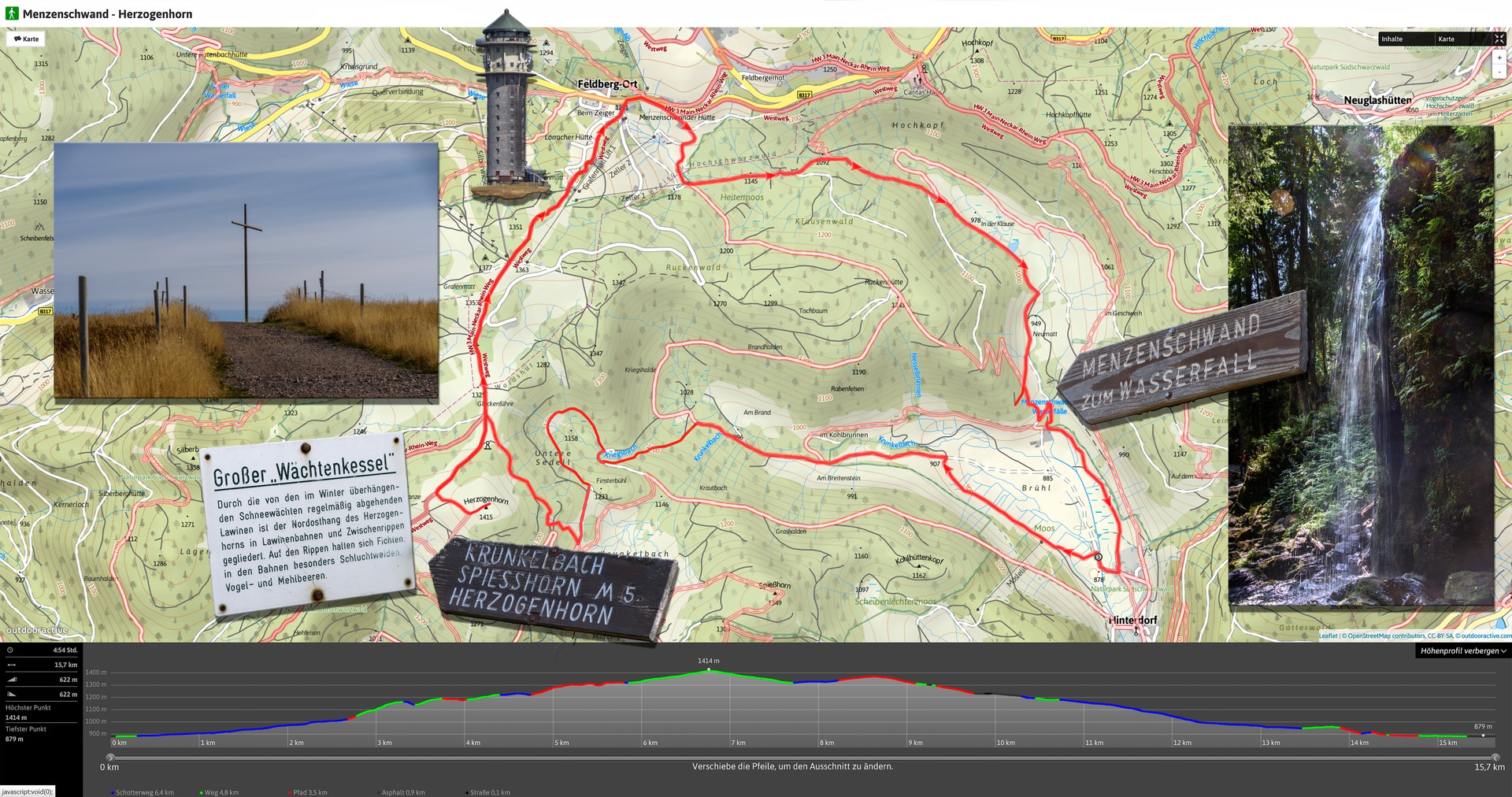Screen dimensions: 1512x797
Task: Click the slider hint text Verschiebe die Pfeile
Action: (x=792, y=766)
